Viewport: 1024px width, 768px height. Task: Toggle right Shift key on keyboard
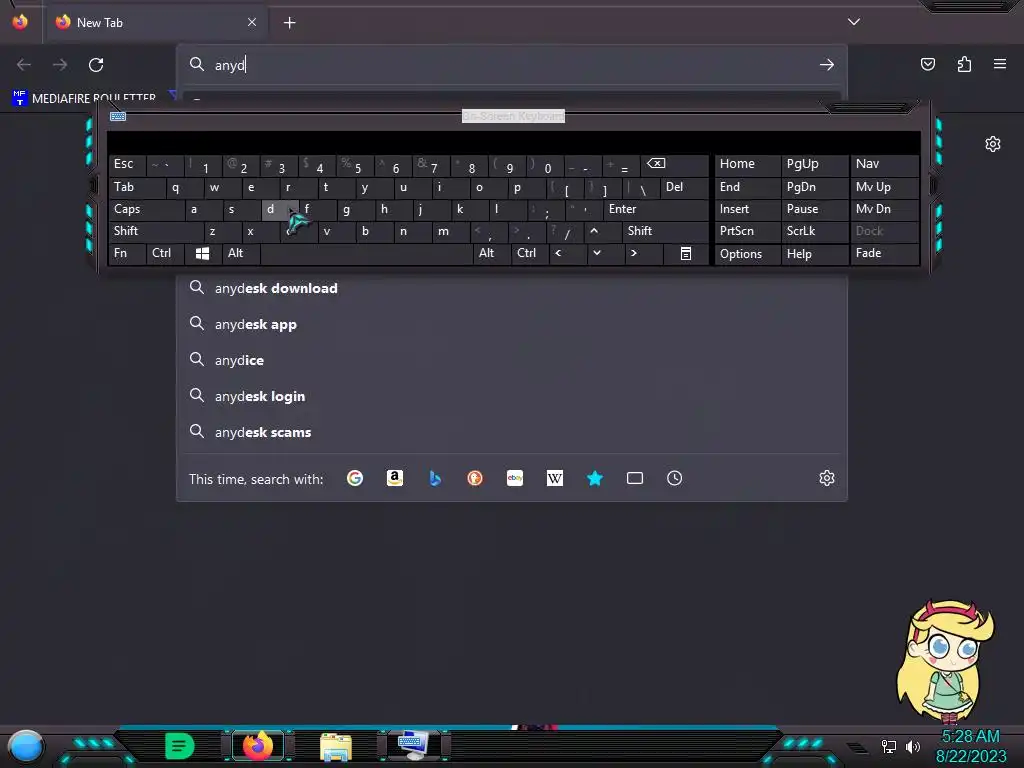click(665, 231)
